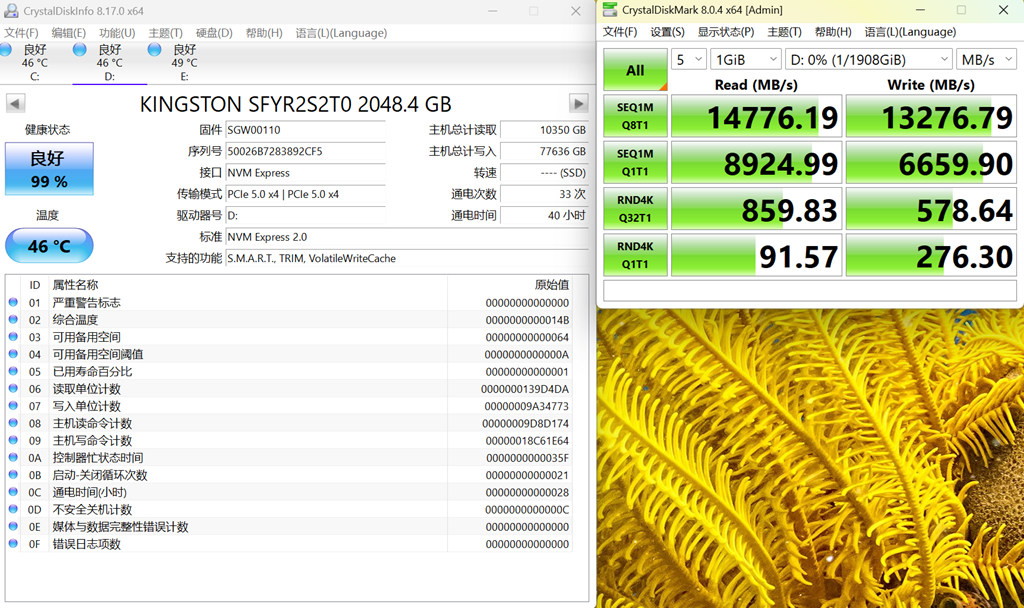Click RND4K Q32T1 write result 578.64
1024x608 pixels.
931,209
